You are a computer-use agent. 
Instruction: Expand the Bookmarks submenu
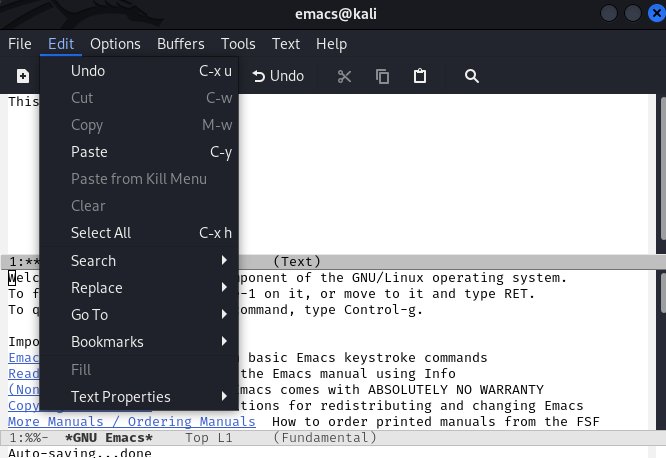(139, 342)
